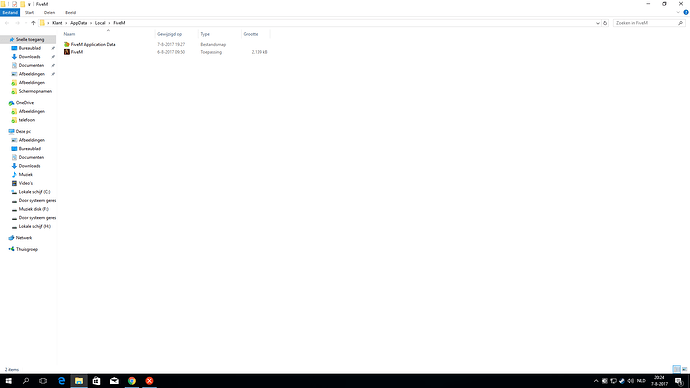The width and height of the screenshot is (690, 388).
Task: Expand the address bar history dropdown
Action: tap(597, 23)
